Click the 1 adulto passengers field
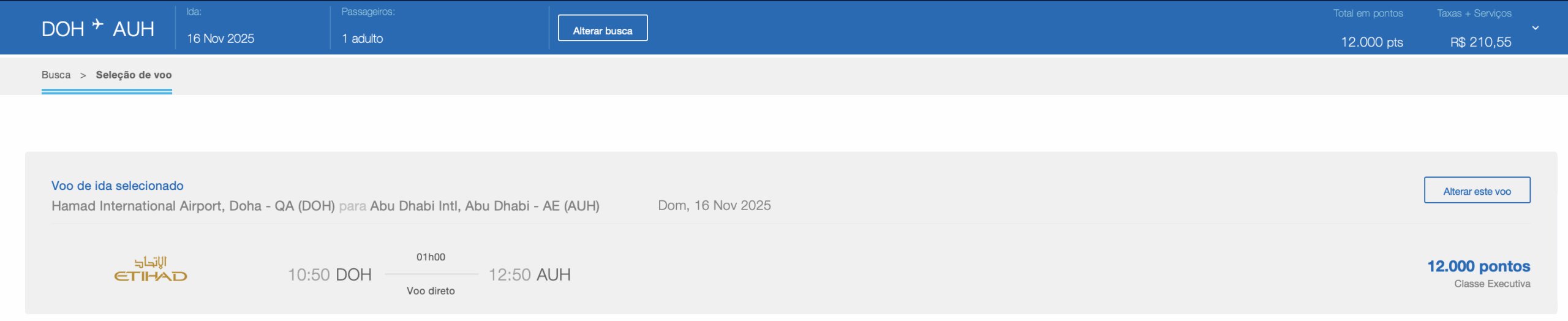This screenshot has width=1568, height=321. point(363,39)
